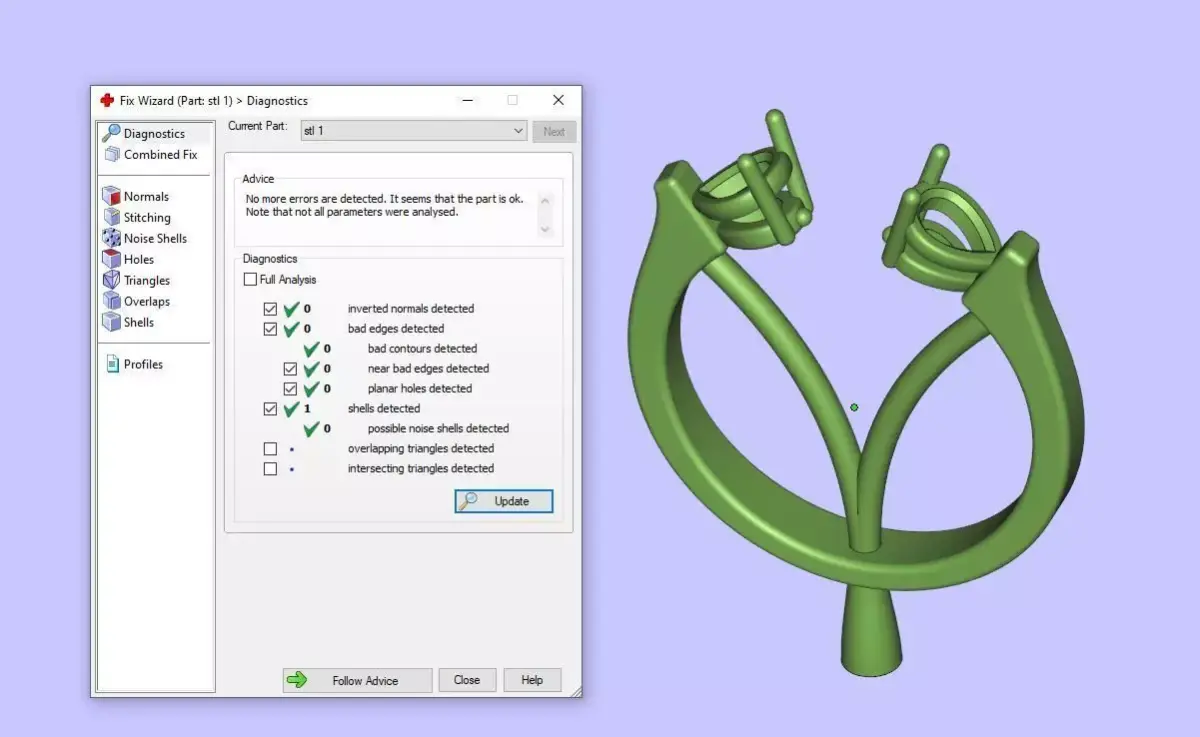Enable the Full Analysis checkbox
Screen dimensions: 1200x737
[250, 279]
